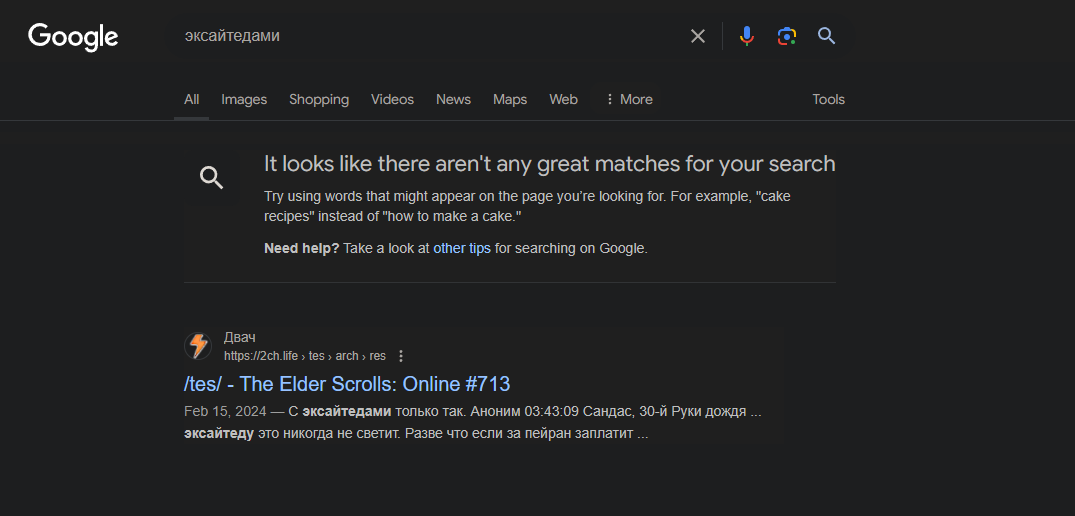Screen dimensions: 1075x516
Task: Select the Web results tab
Action: tap(563, 99)
